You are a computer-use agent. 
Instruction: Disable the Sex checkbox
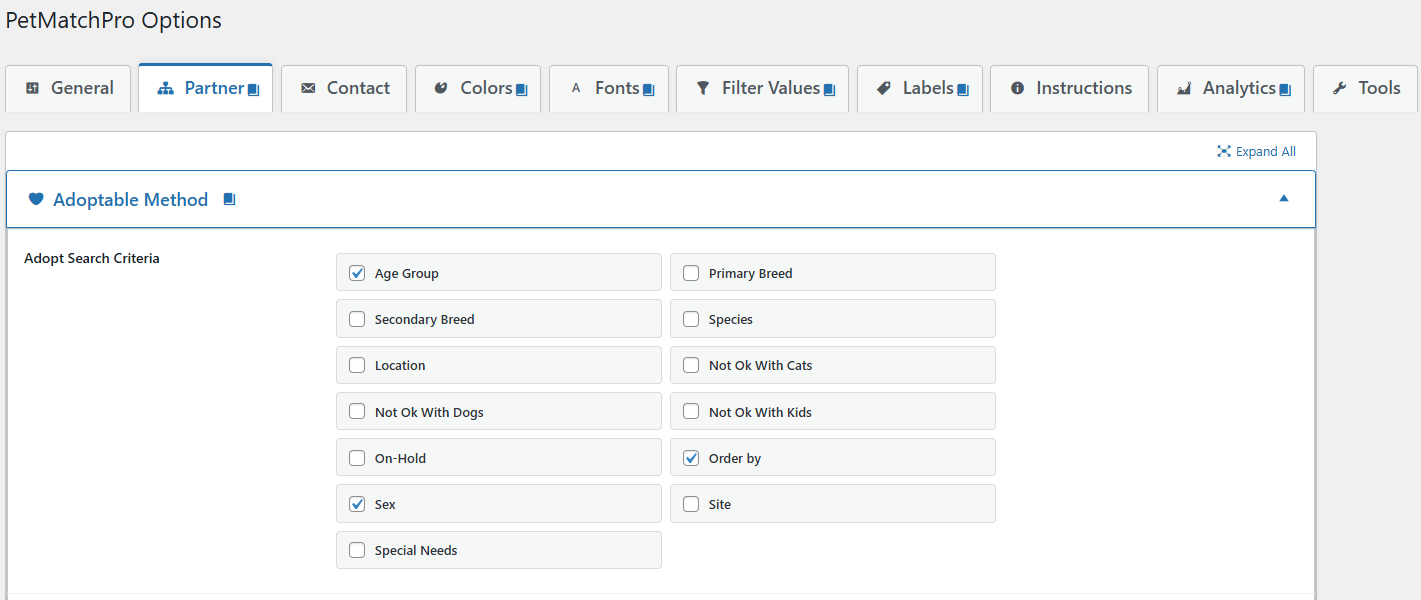[x=357, y=504]
